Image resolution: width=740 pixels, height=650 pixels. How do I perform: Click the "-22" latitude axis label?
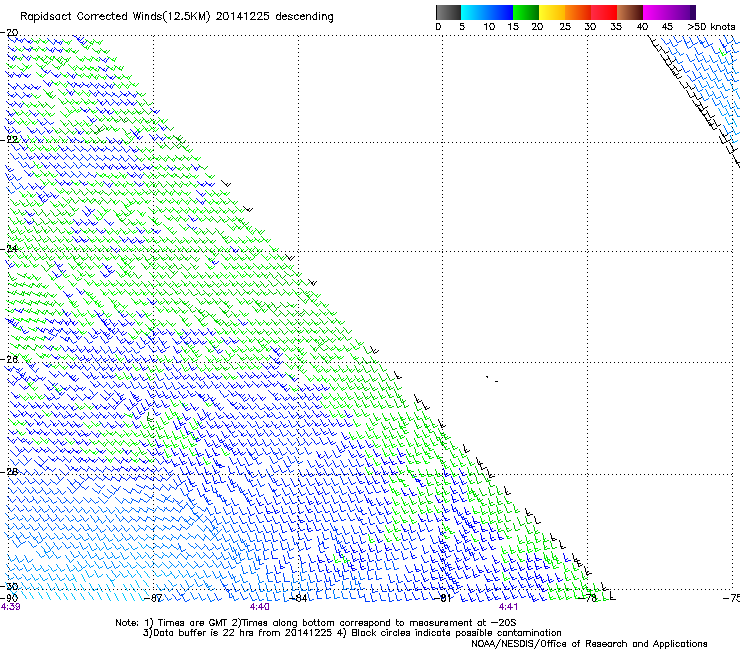tap(9, 140)
